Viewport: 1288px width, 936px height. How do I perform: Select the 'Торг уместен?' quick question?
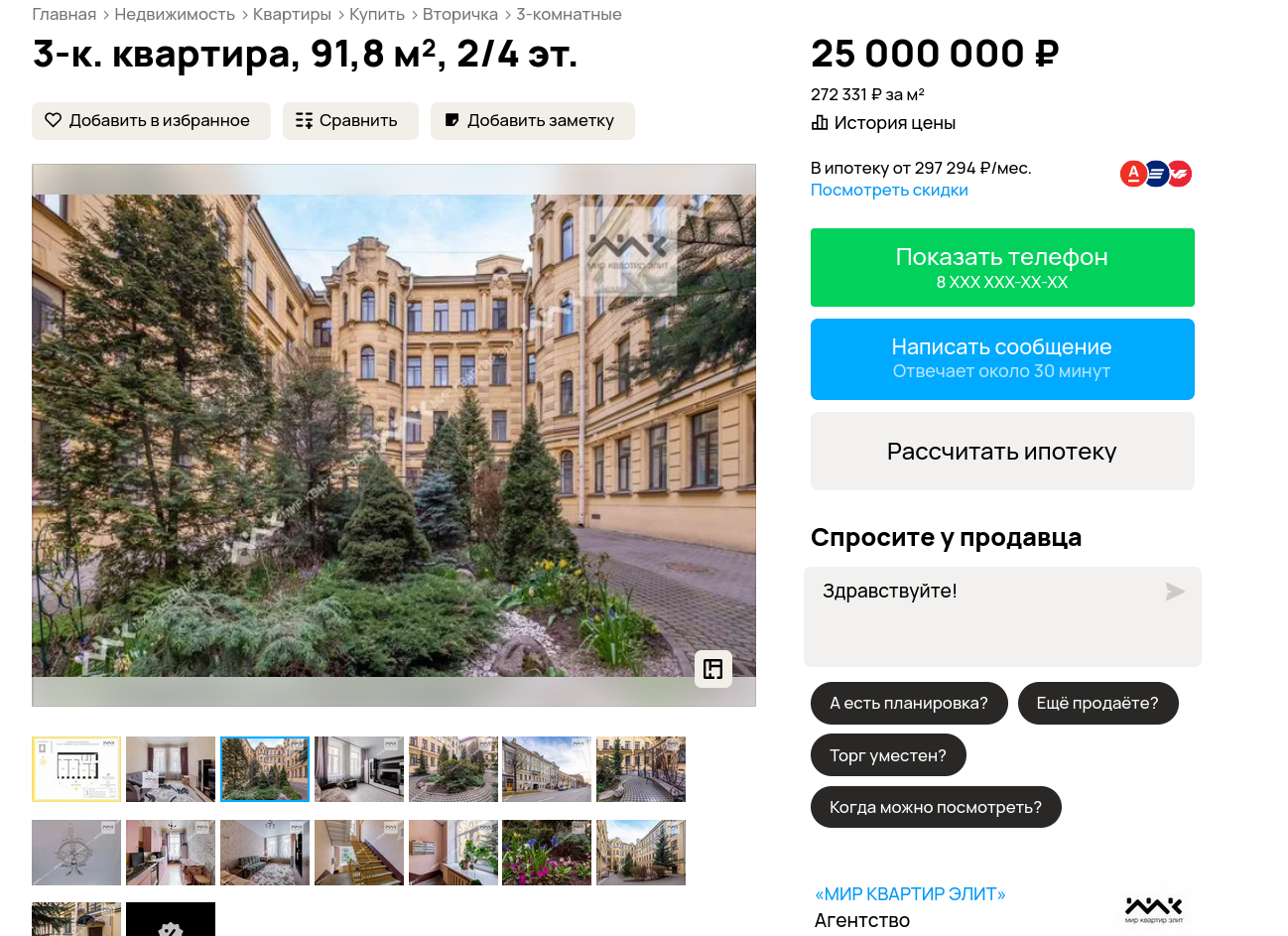[x=888, y=755]
